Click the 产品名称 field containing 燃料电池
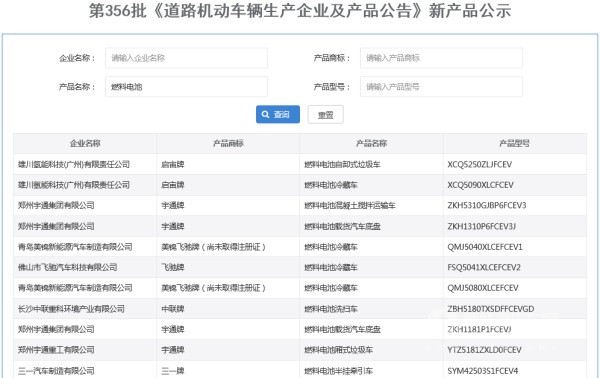The width and height of the screenshot is (600, 378). pyautogui.click(x=186, y=87)
